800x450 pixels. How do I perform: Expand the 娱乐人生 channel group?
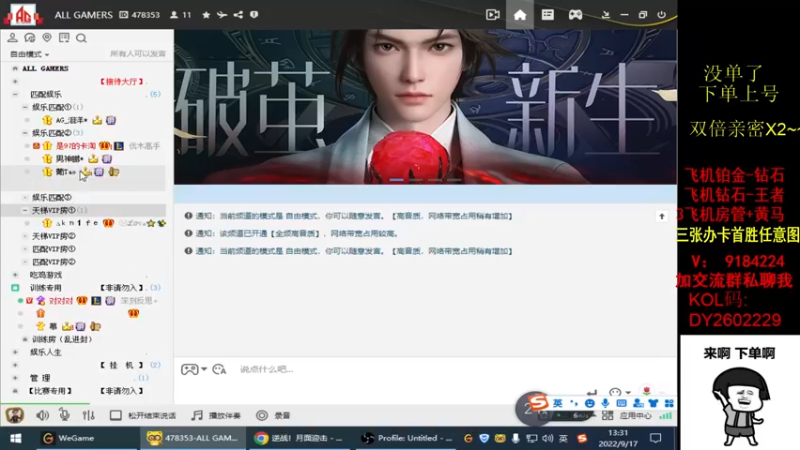pyautogui.click(x=15, y=352)
